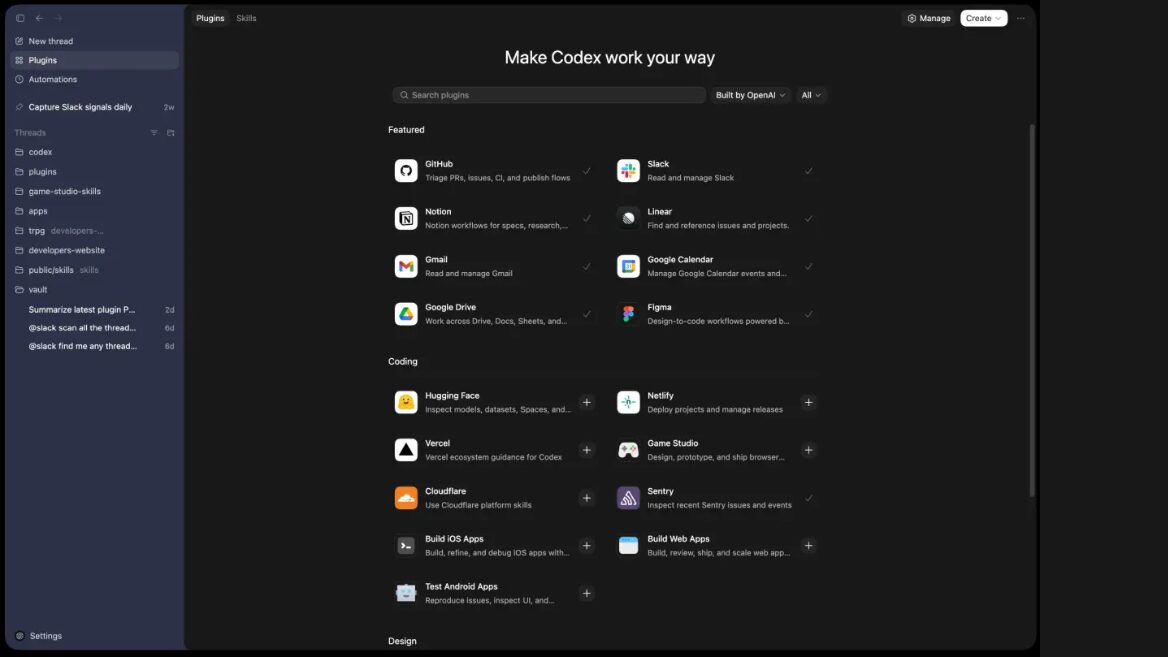Select the Plugins tab
Viewport: 1168px width, 657px height.
(x=210, y=18)
